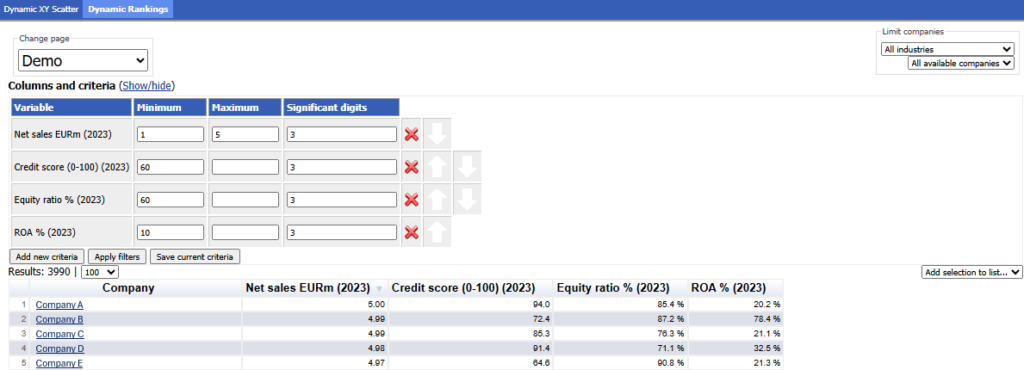Remove the ROA % criteria row
This screenshot has height=370, width=1024.
tap(411, 232)
